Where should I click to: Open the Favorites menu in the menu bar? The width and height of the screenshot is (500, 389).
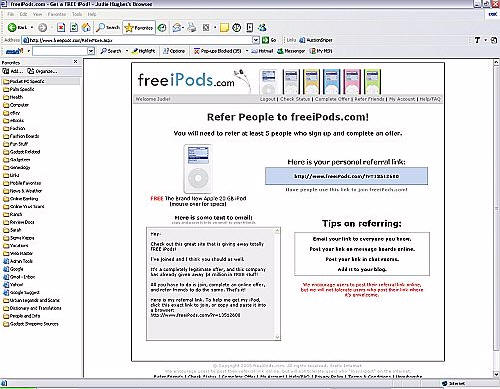[x=57, y=14]
